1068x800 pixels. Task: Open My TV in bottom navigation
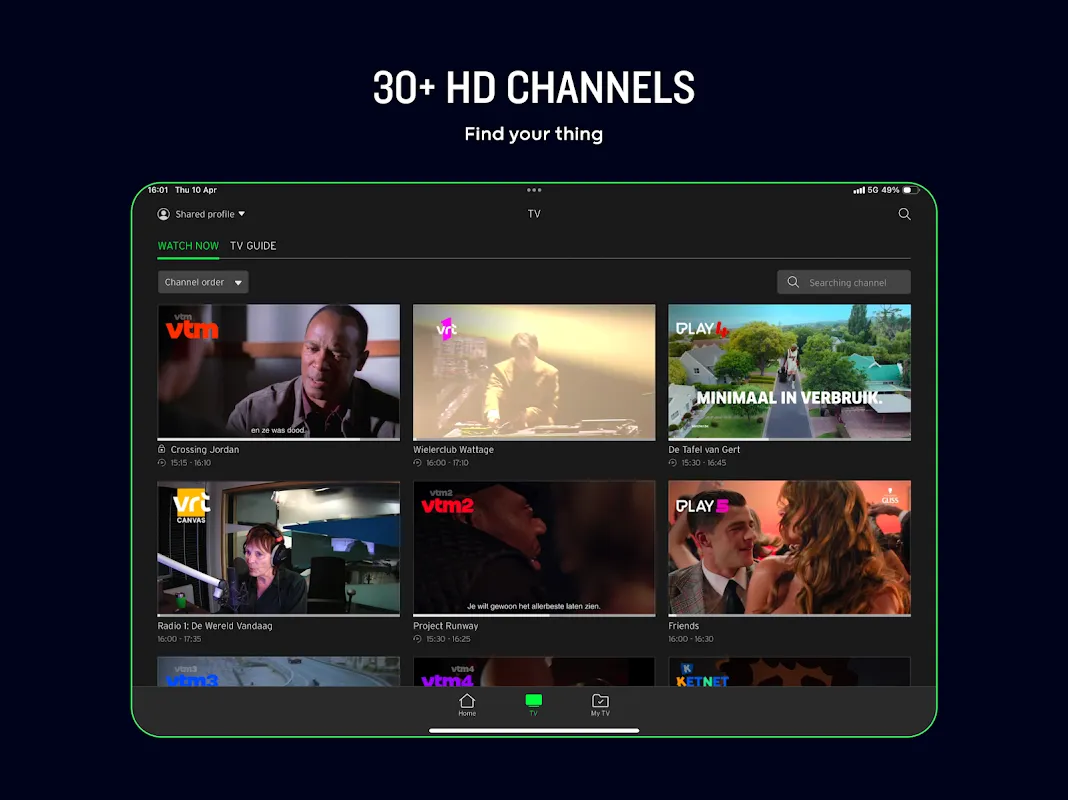click(x=600, y=705)
